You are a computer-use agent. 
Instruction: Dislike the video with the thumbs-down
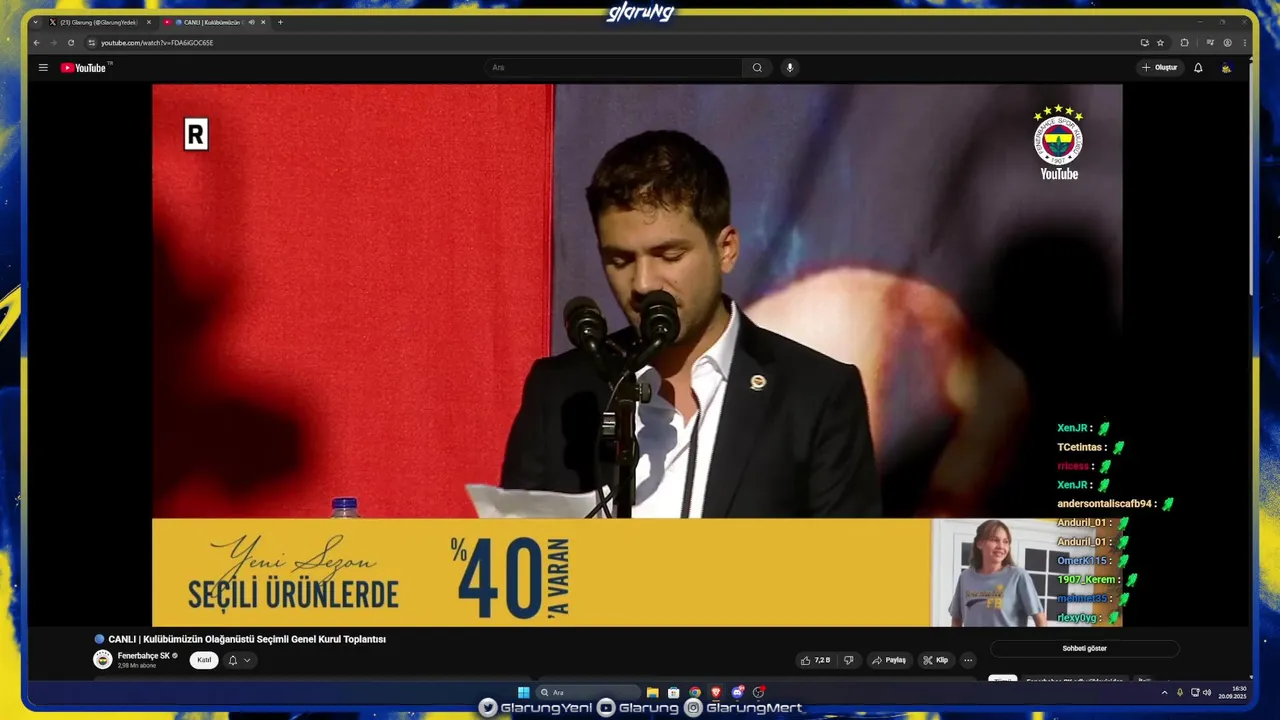[849, 660]
